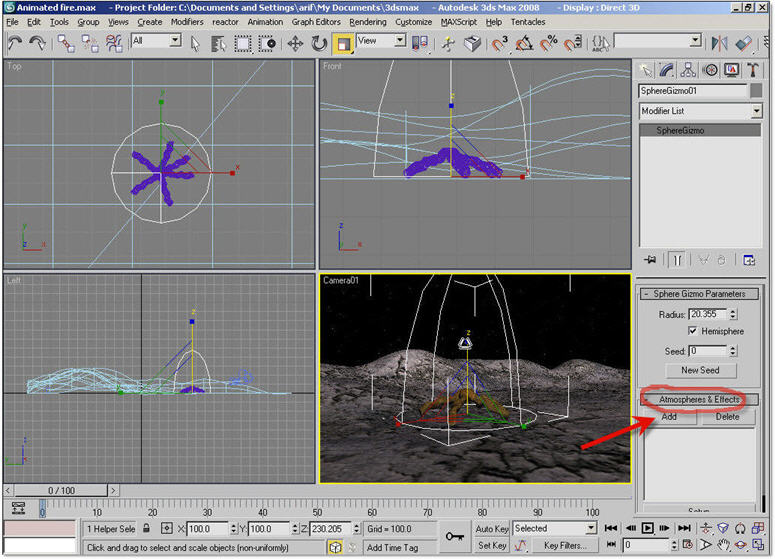Select the Move tool in the toolbar
The height and width of the screenshot is (559, 775).
(295, 43)
